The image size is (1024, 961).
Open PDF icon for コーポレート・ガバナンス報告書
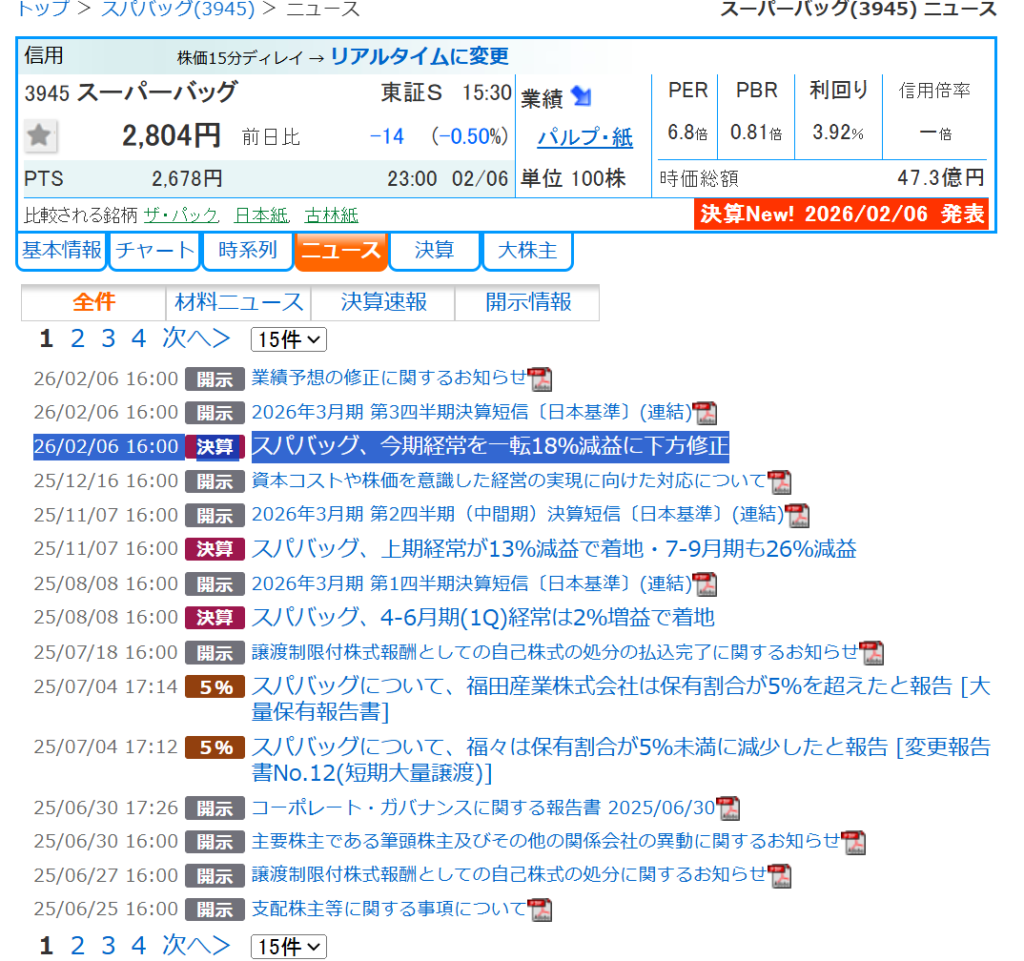click(x=728, y=808)
